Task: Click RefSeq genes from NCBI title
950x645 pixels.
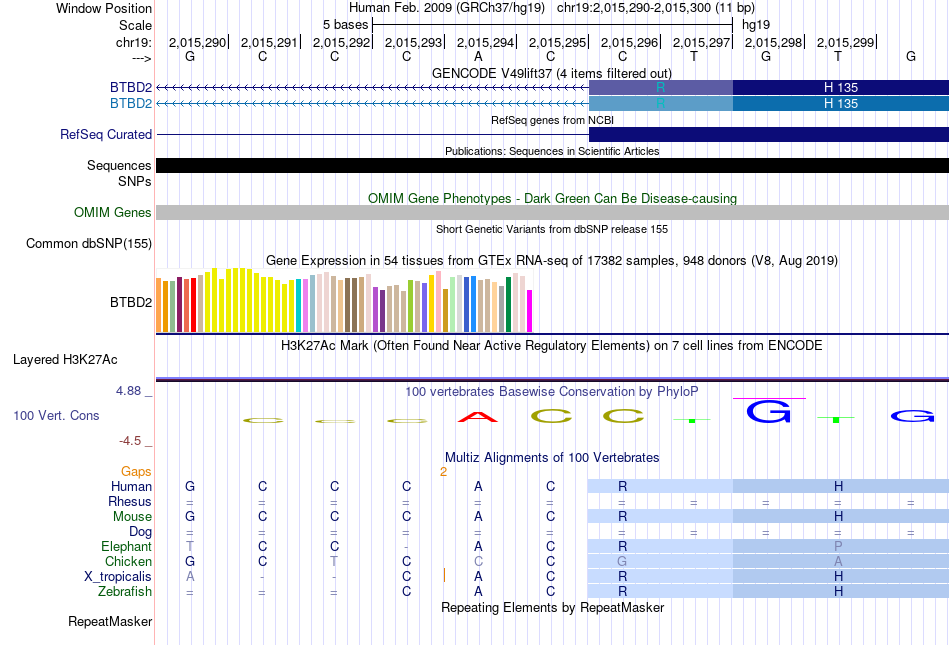Action: coord(553,120)
